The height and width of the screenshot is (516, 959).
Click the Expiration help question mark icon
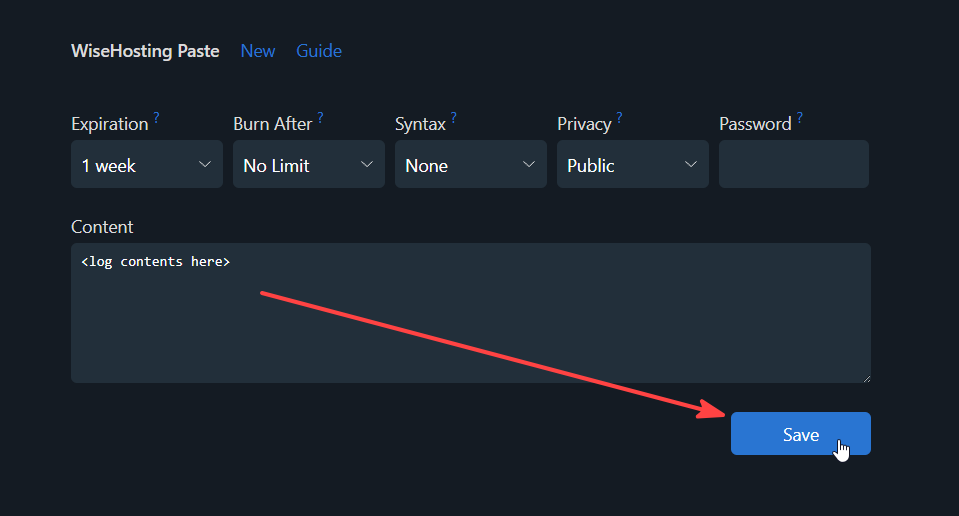coord(157,117)
